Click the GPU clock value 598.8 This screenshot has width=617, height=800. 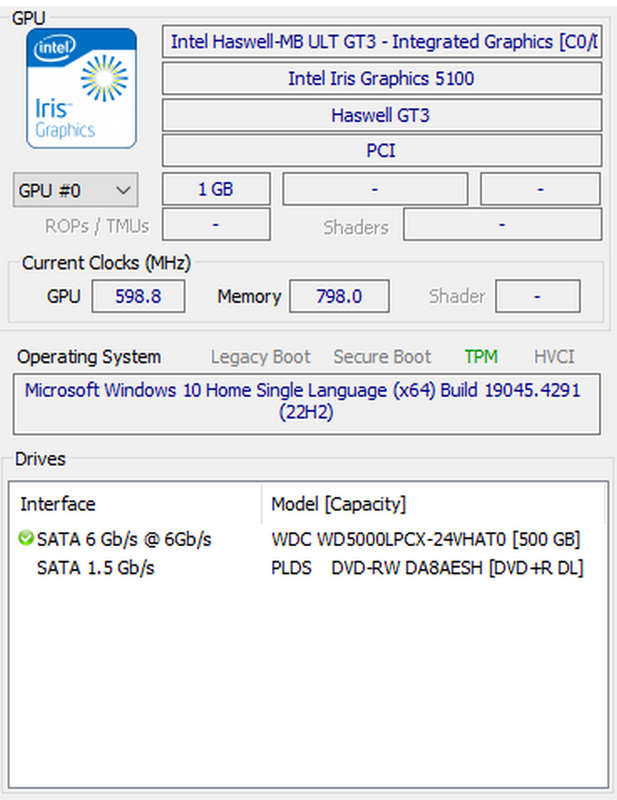pos(138,296)
